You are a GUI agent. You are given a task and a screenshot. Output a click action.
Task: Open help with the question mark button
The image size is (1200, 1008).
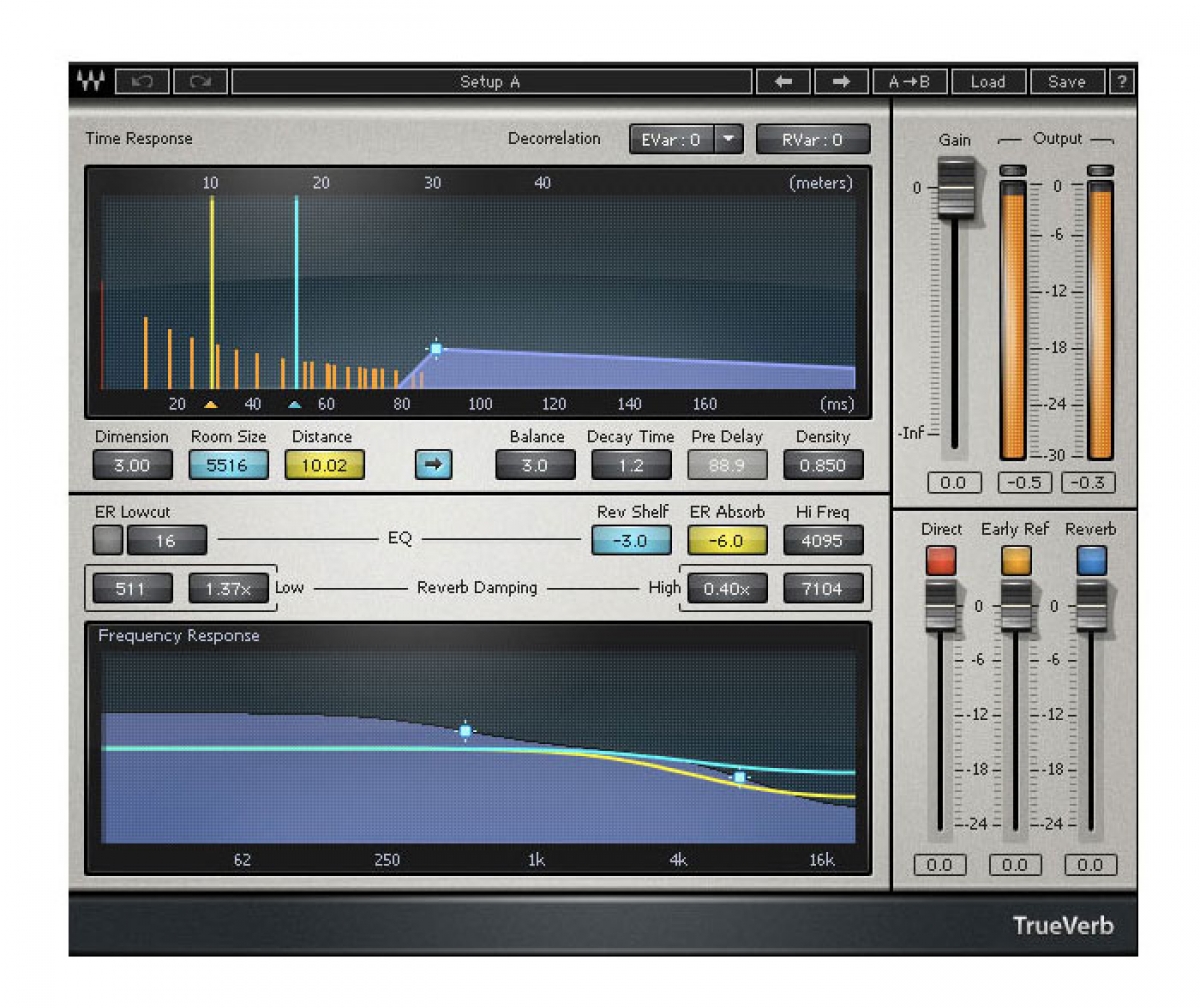coord(1122,82)
